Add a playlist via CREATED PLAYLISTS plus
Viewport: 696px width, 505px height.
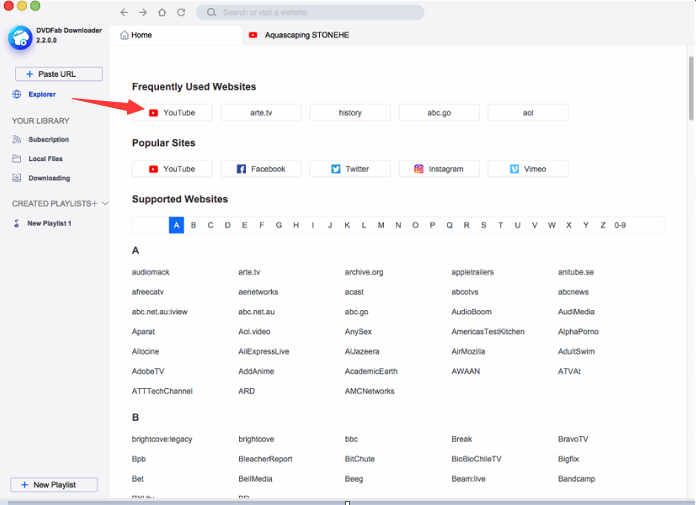[x=94, y=203]
